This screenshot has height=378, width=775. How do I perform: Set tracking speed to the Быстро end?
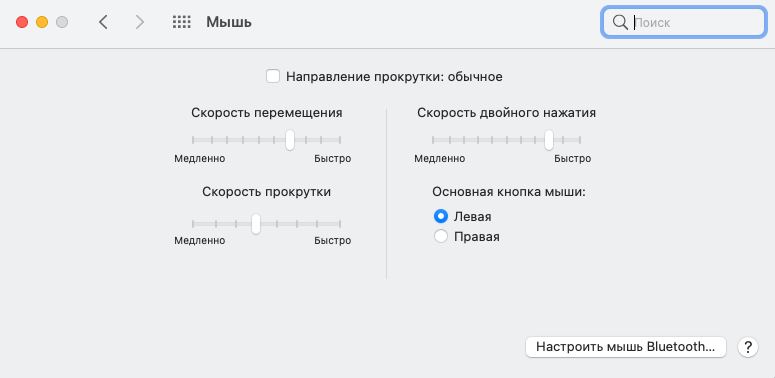coord(341,140)
